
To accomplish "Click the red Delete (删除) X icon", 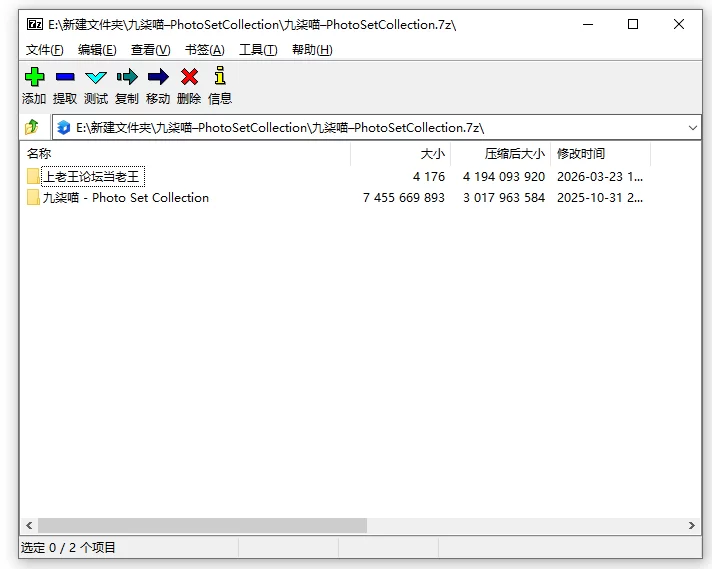I will 189,77.
